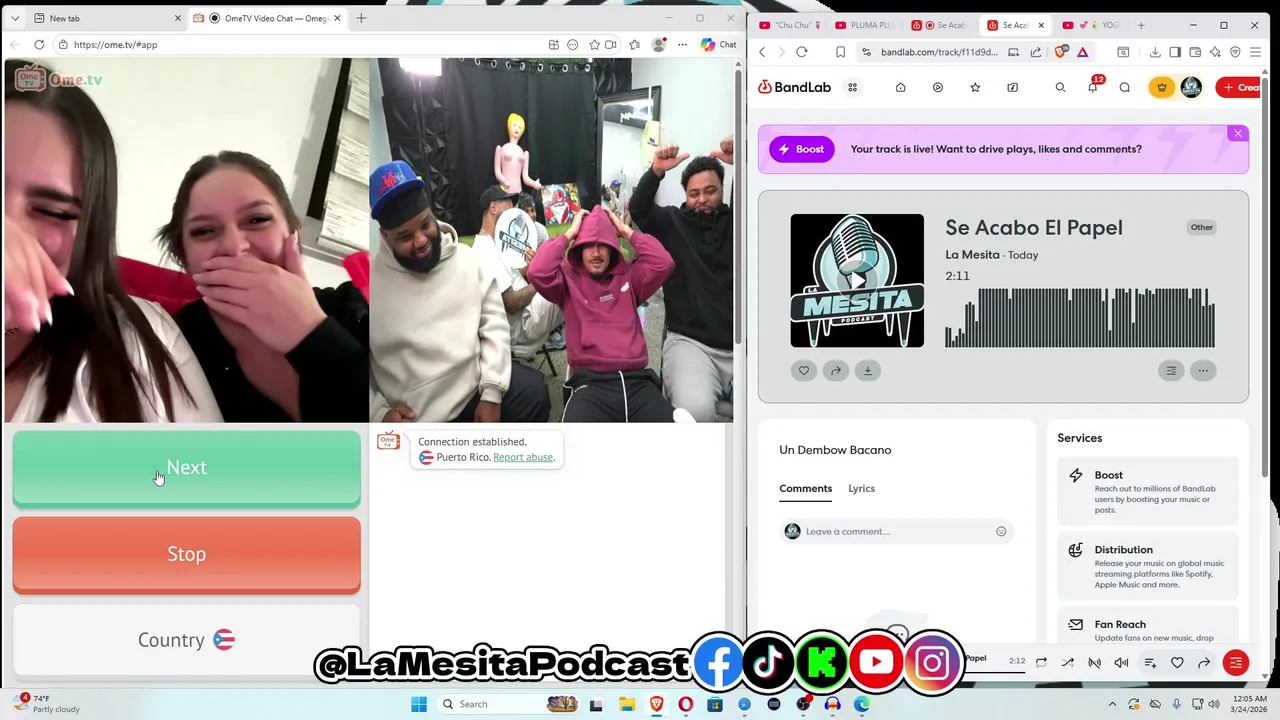
Task: Like the track with the player bar heart
Action: (x=1177, y=663)
